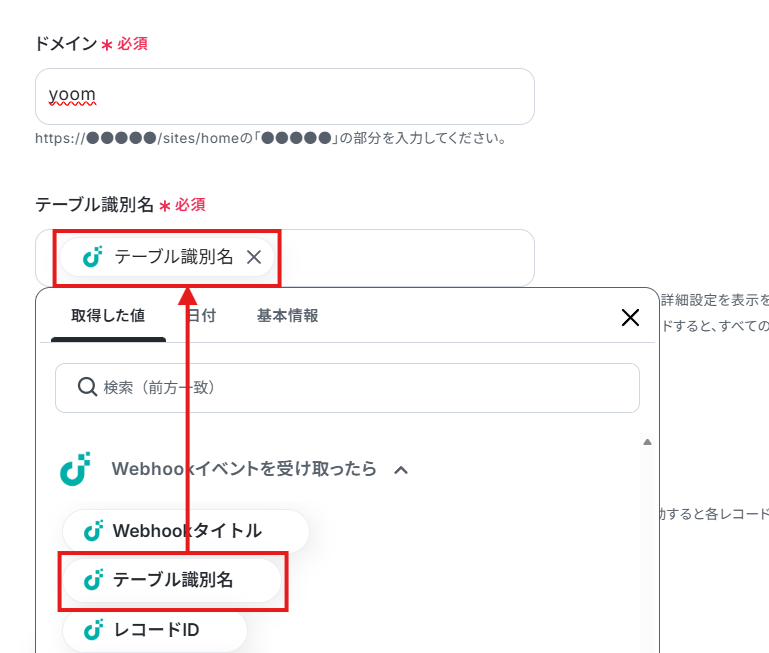Click the icon on the Webhookタイトル chip

pyautogui.click(x=93, y=530)
